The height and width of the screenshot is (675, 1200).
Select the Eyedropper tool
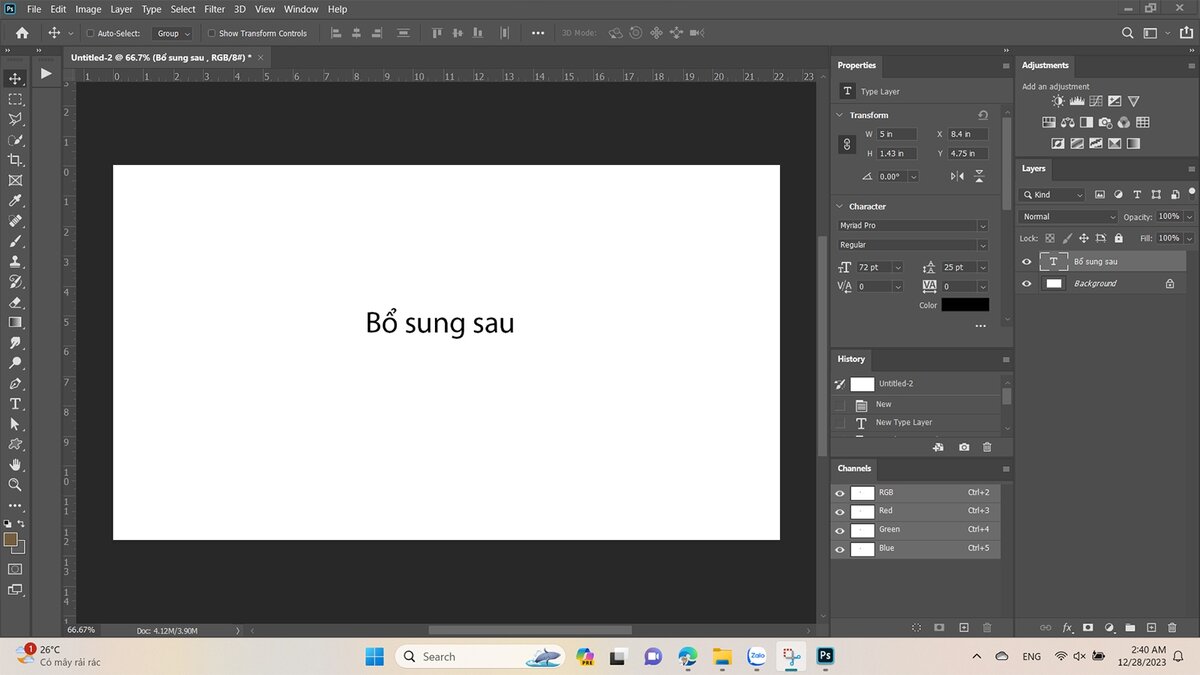tap(15, 201)
